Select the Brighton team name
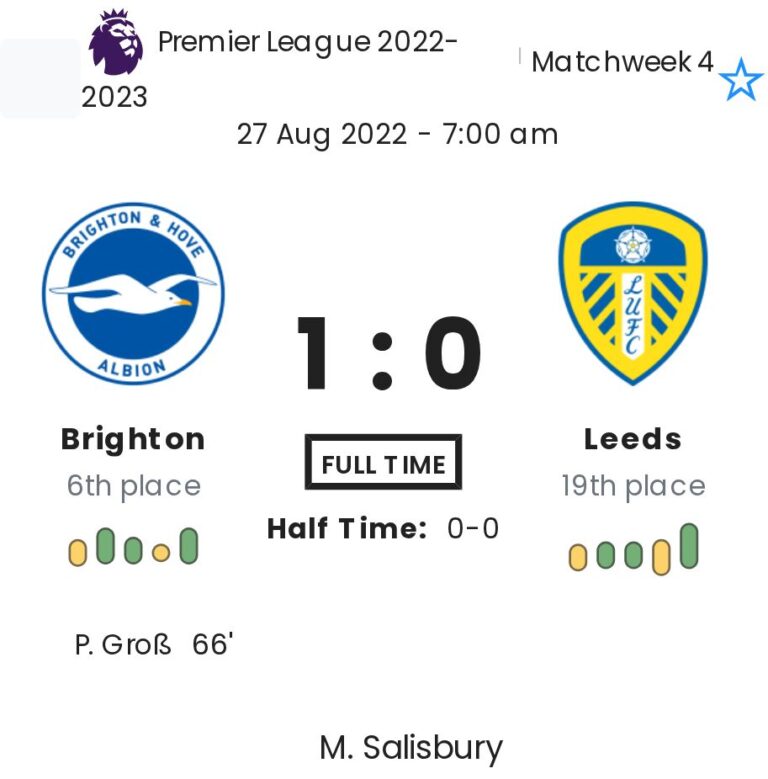The image size is (768, 779). (x=133, y=439)
